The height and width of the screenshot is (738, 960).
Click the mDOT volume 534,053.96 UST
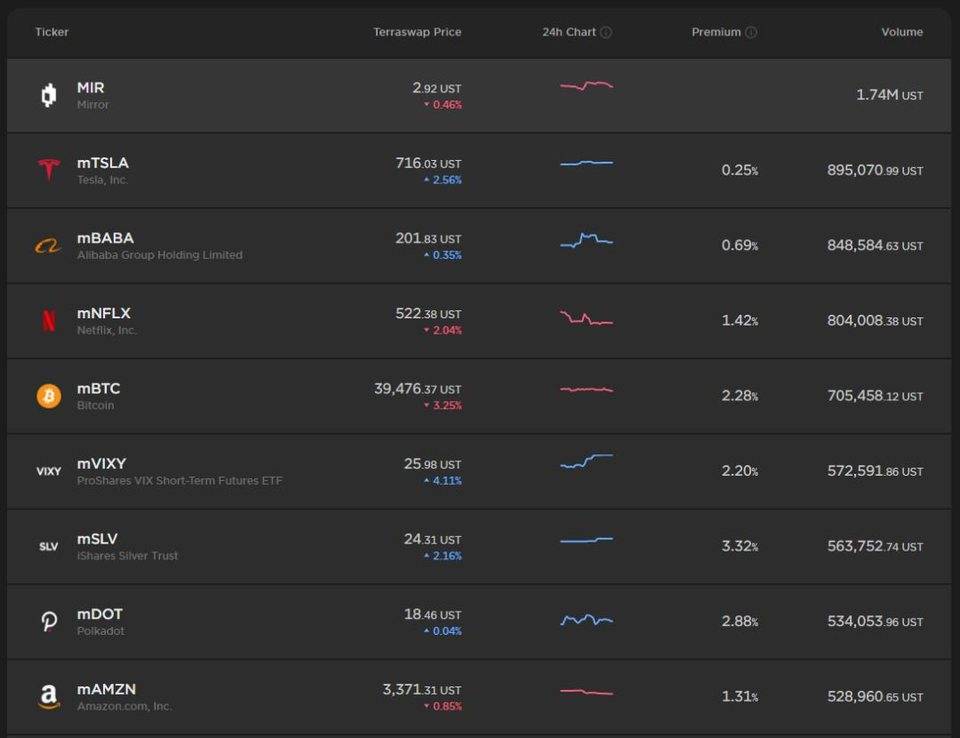point(875,621)
